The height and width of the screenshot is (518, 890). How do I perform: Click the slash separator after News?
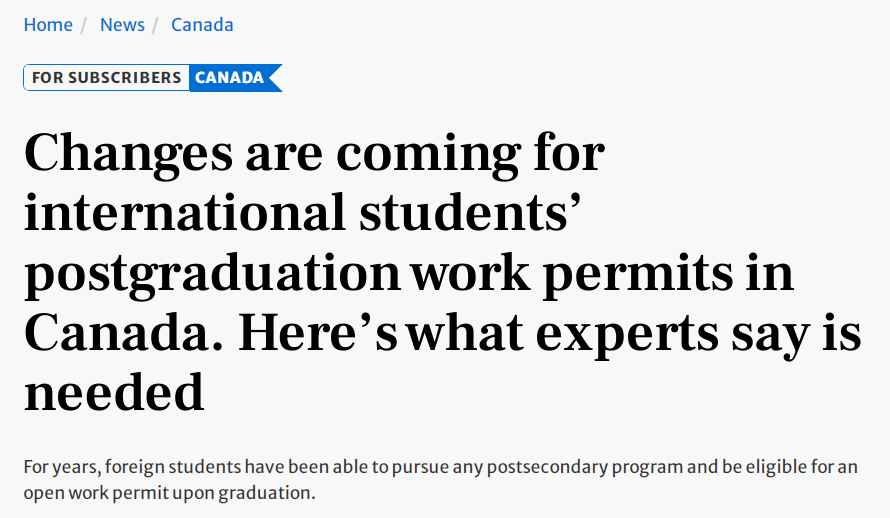154,25
